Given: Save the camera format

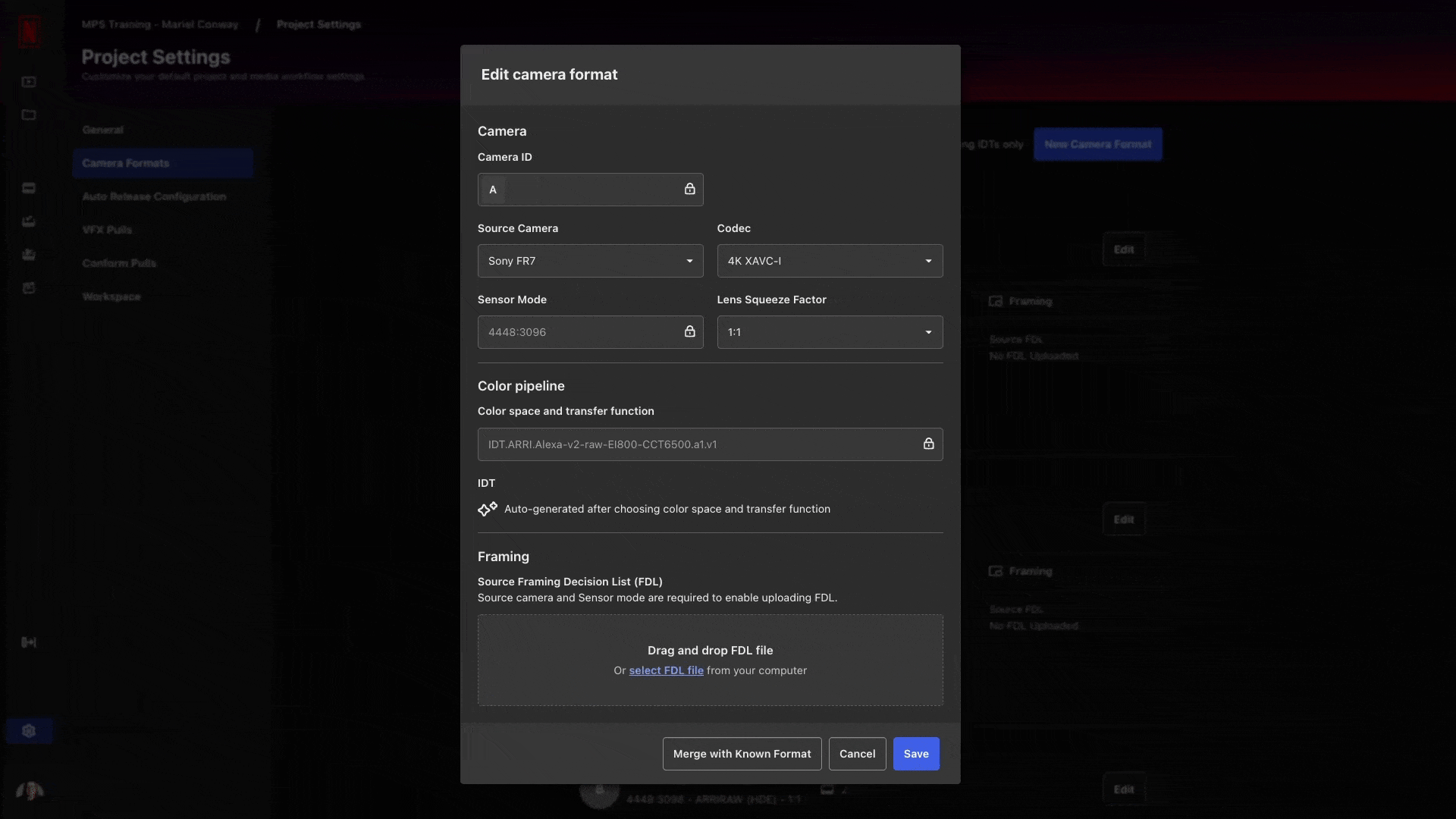Looking at the screenshot, I should pyautogui.click(x=916, y=754).
